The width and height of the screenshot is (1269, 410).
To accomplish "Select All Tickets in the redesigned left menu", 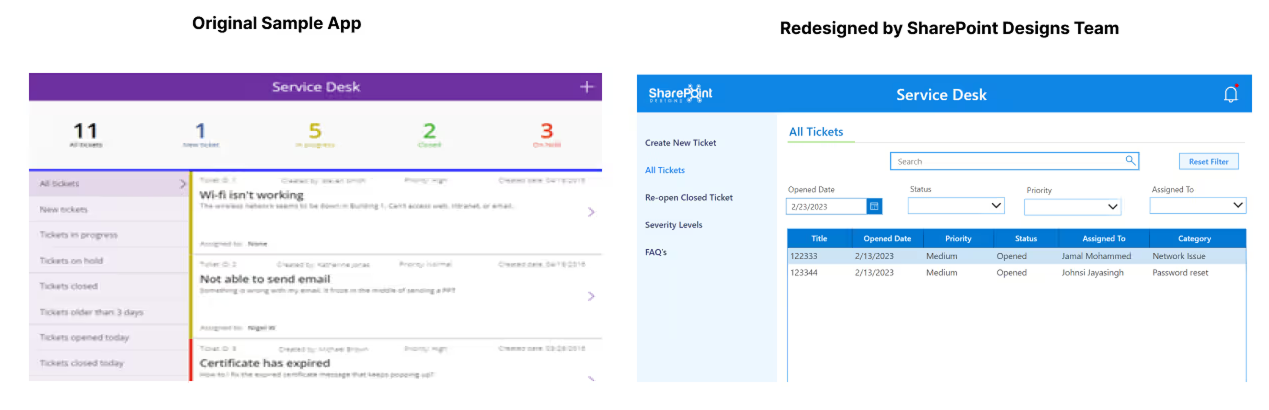I will (x=665, y=170).
